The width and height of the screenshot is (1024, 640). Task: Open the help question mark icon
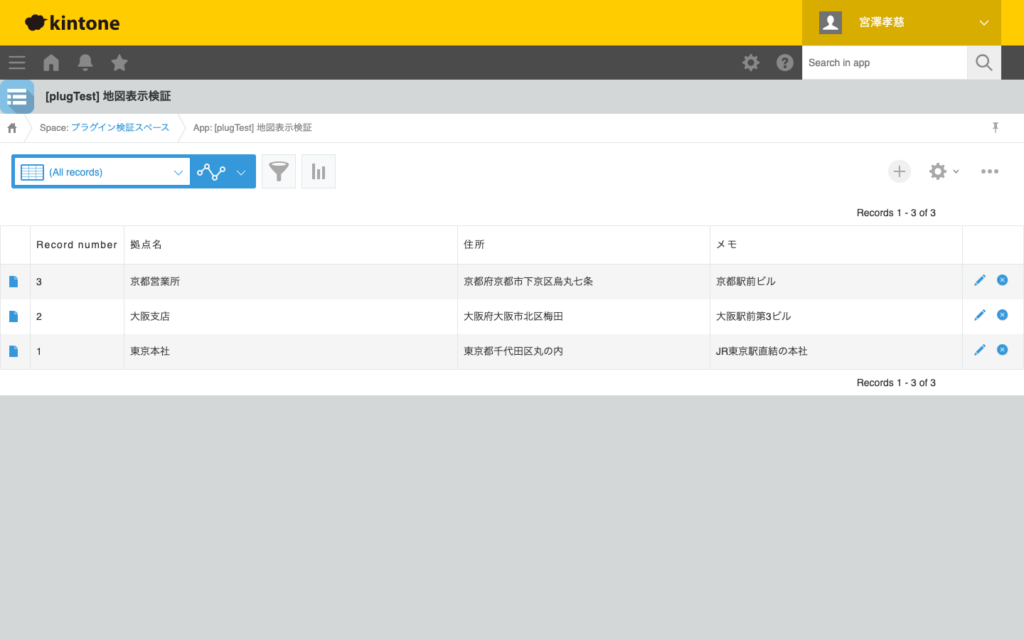[x=785, y=63]
